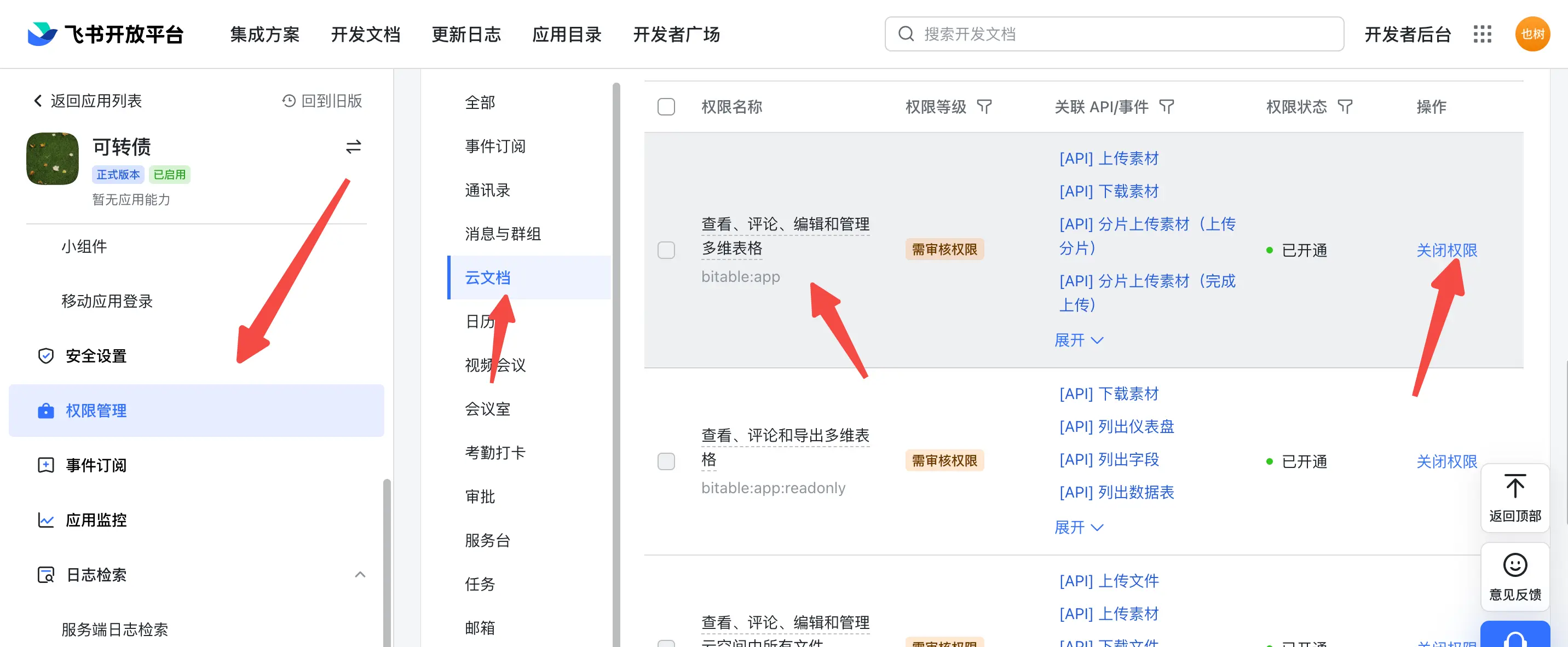This screenshot has height=647, width=1568.
Task: Click the 权限状态 filter funnel icon
Action: (x=1345, y=107)
